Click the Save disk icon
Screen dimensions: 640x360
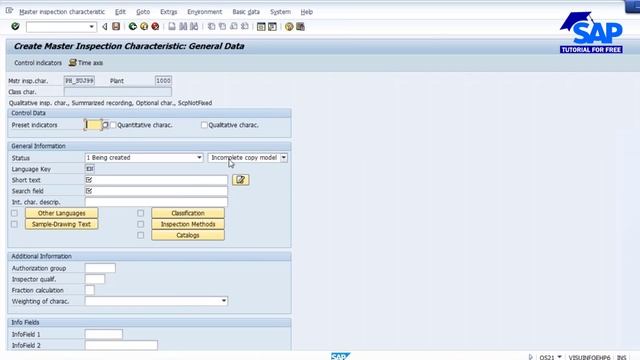click(116, 27)
